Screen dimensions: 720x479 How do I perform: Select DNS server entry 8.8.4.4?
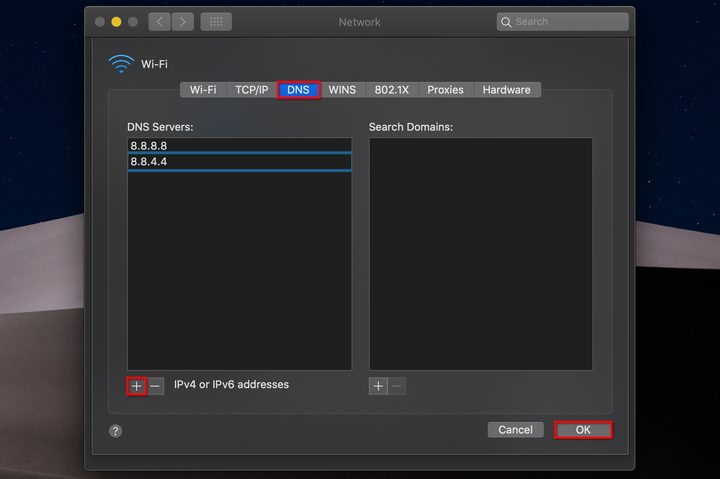click(x=240, y=162)
